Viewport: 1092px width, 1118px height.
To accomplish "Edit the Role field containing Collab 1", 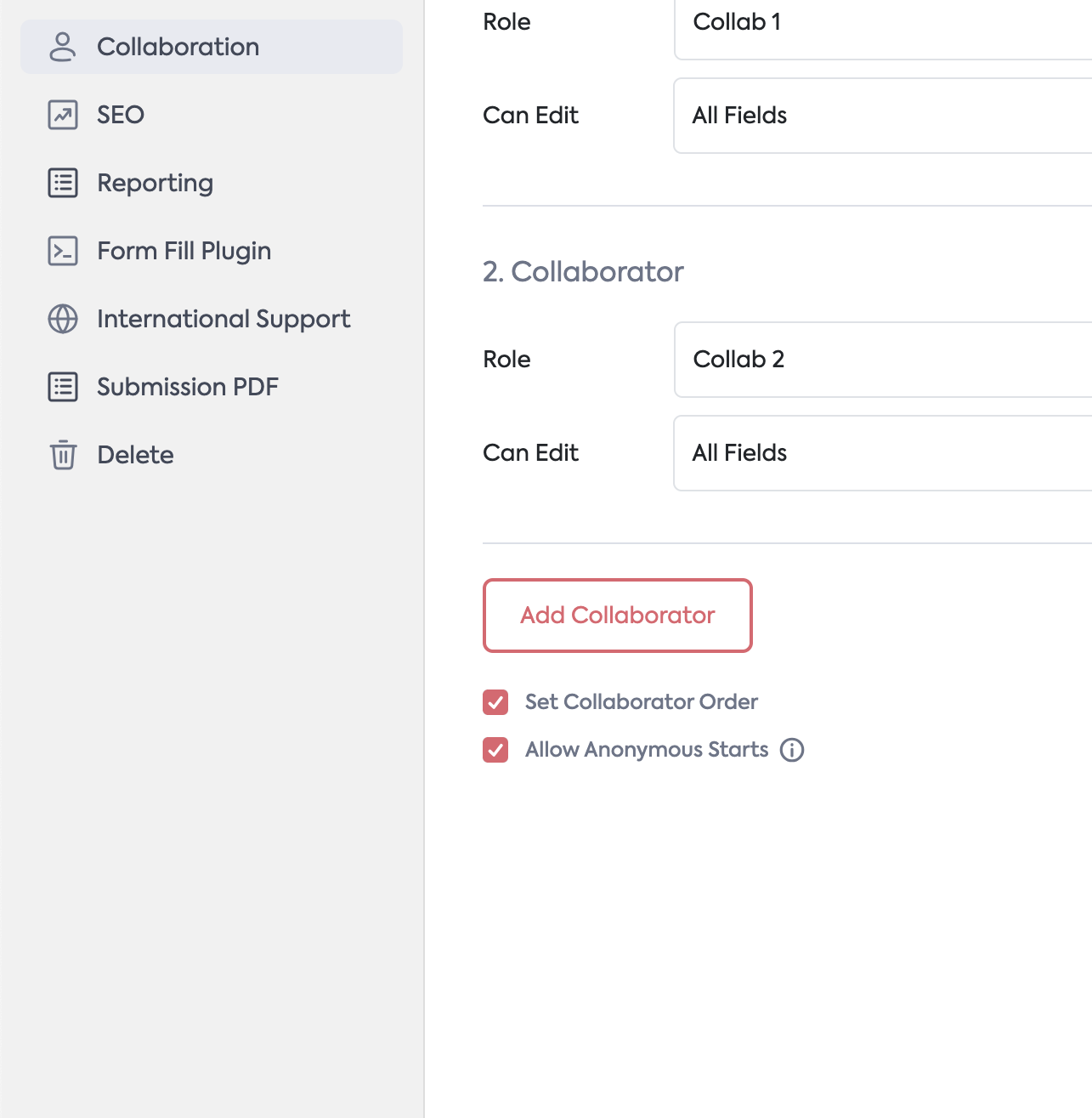I will point(882,23).
